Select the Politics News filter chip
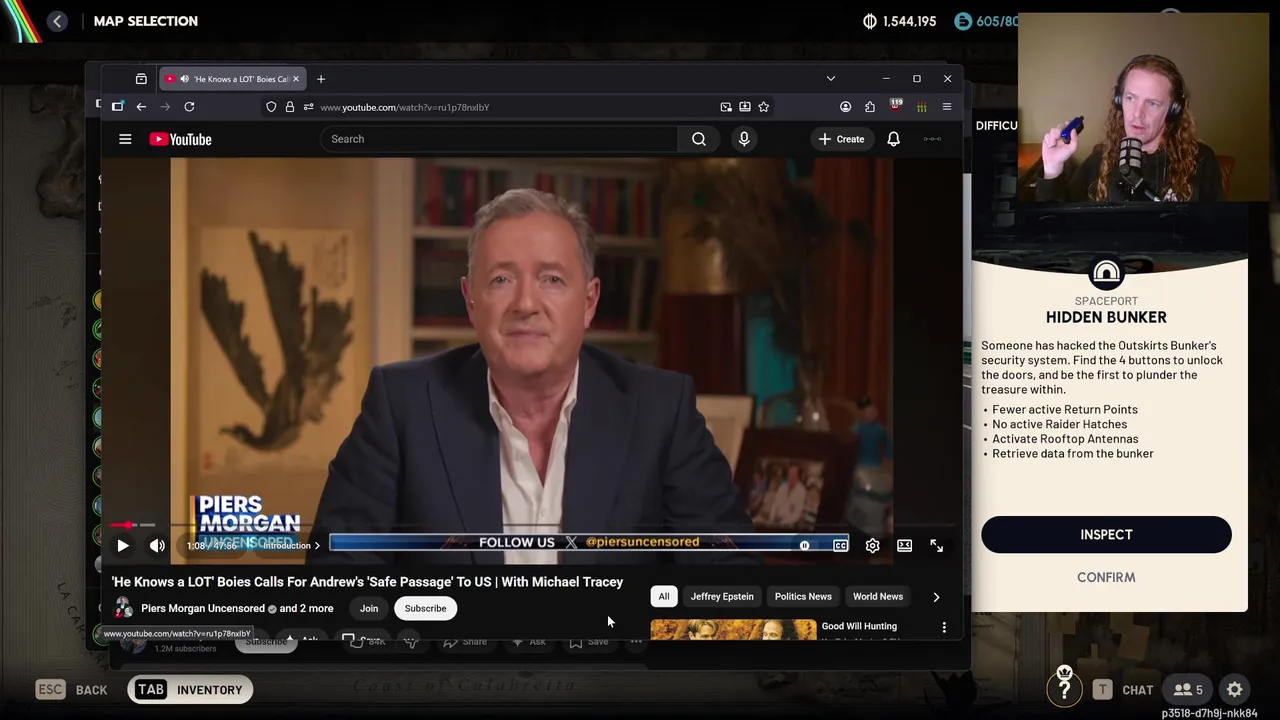 803,597
